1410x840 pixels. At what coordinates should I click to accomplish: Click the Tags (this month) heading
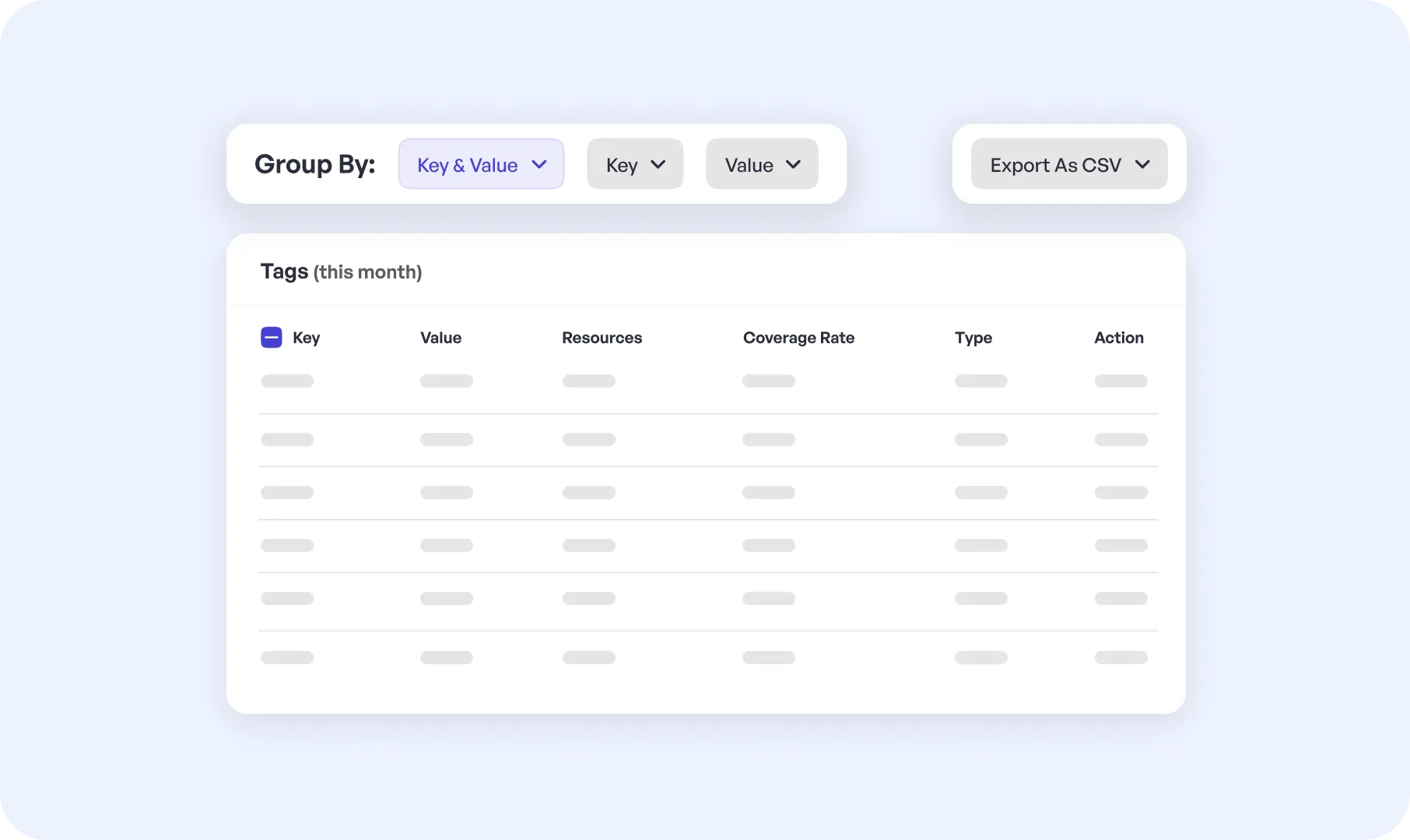[x=341, y=271]
